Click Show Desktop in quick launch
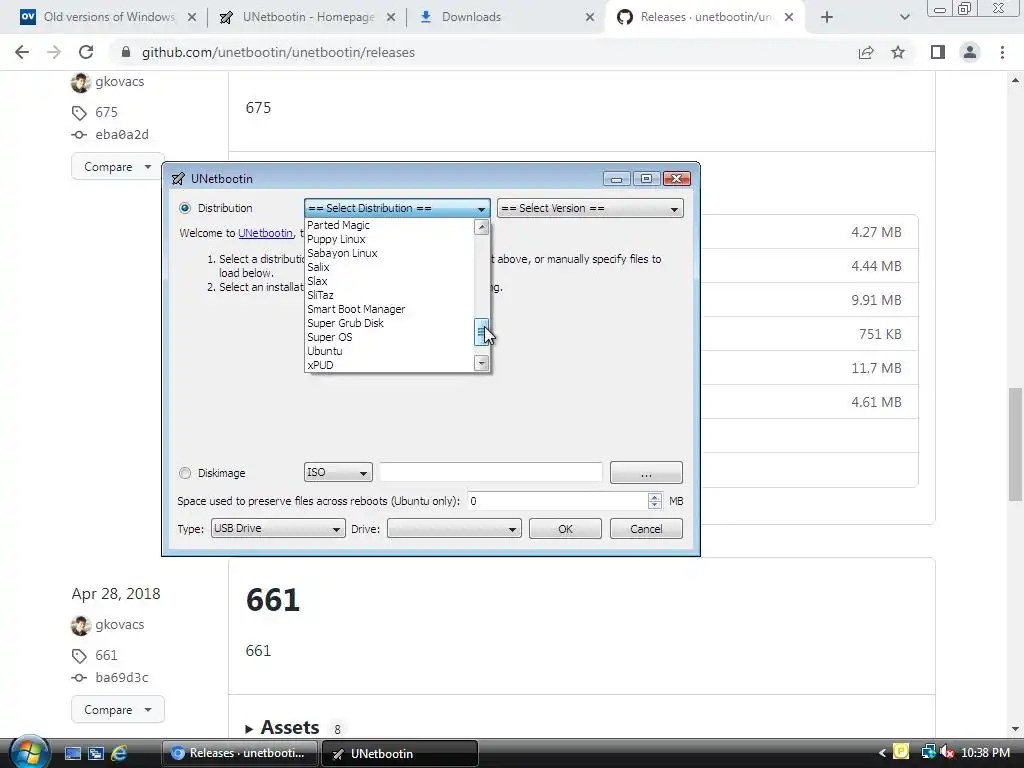 coord(72,754)
